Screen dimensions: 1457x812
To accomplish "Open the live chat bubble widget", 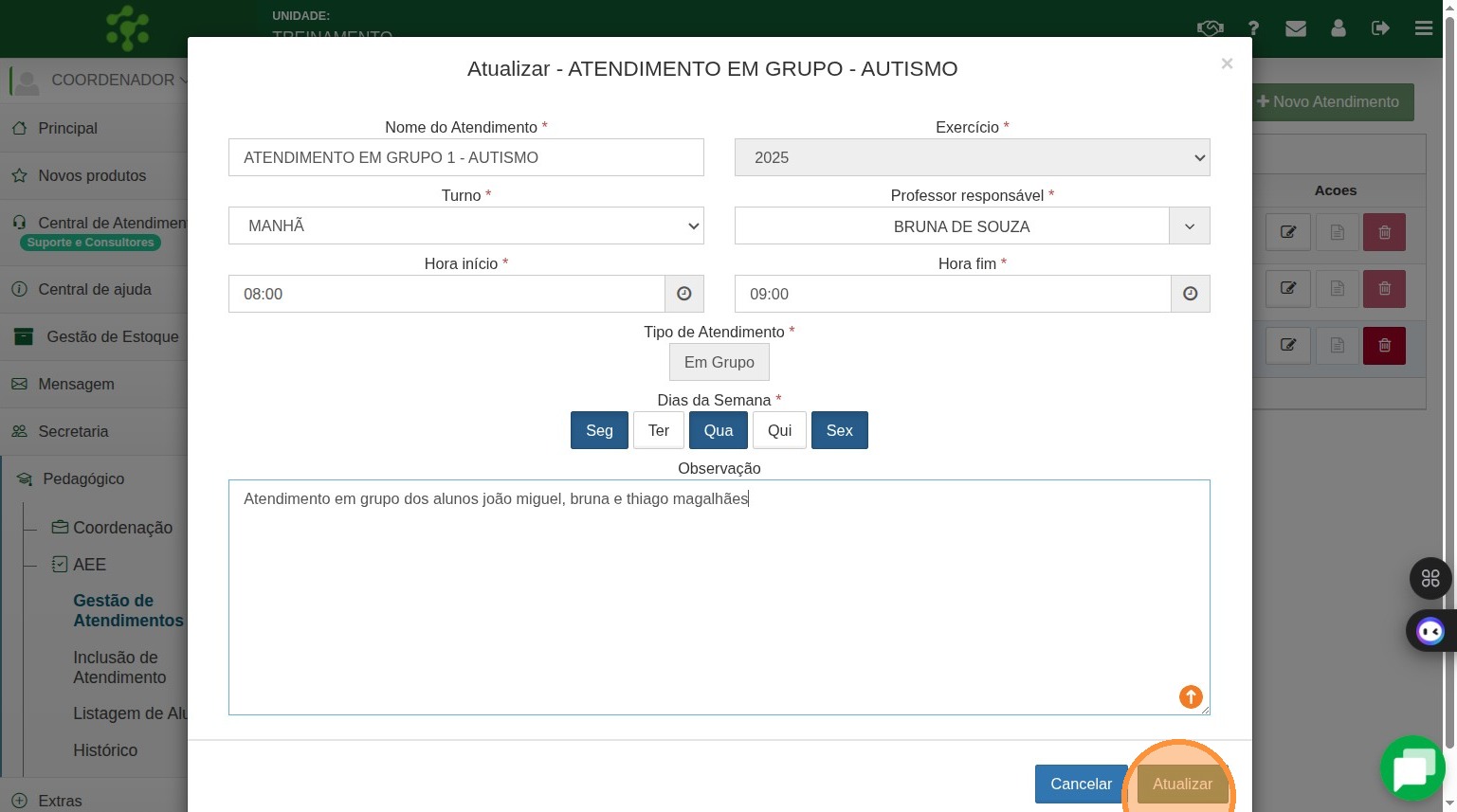I will coord(1412,768).
